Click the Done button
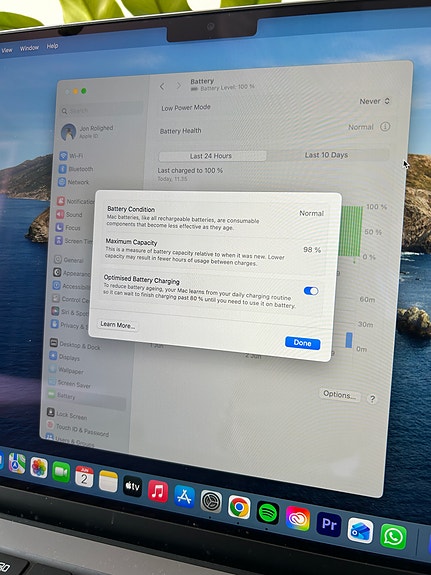This screenshot has height=575, width=431. click(x=303, y=343)
